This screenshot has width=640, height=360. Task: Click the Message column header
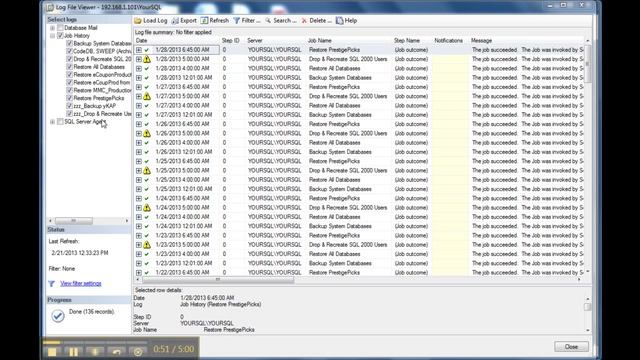pos(527,40)
